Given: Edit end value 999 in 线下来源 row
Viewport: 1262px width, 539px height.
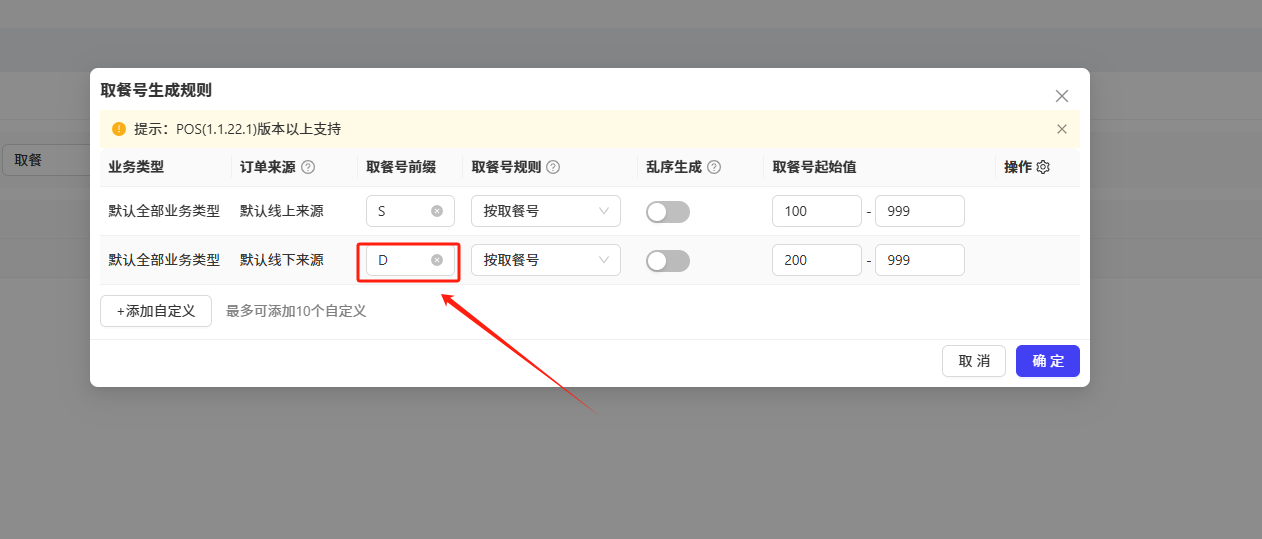Looking at the screenshot, I should [920, 260].
